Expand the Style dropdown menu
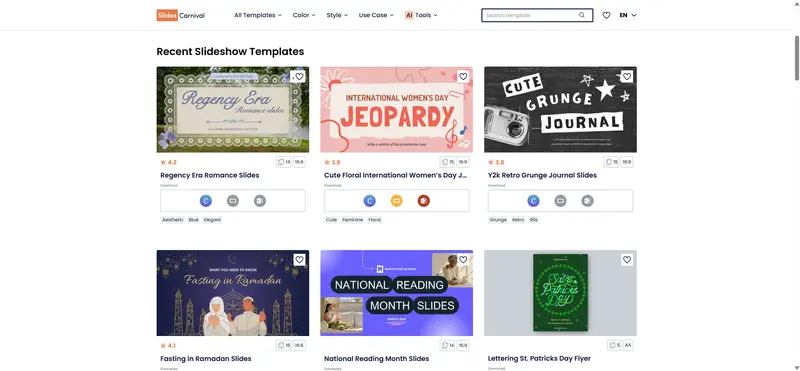The height and width of the screenshot is (371, 800). (337, 15)
